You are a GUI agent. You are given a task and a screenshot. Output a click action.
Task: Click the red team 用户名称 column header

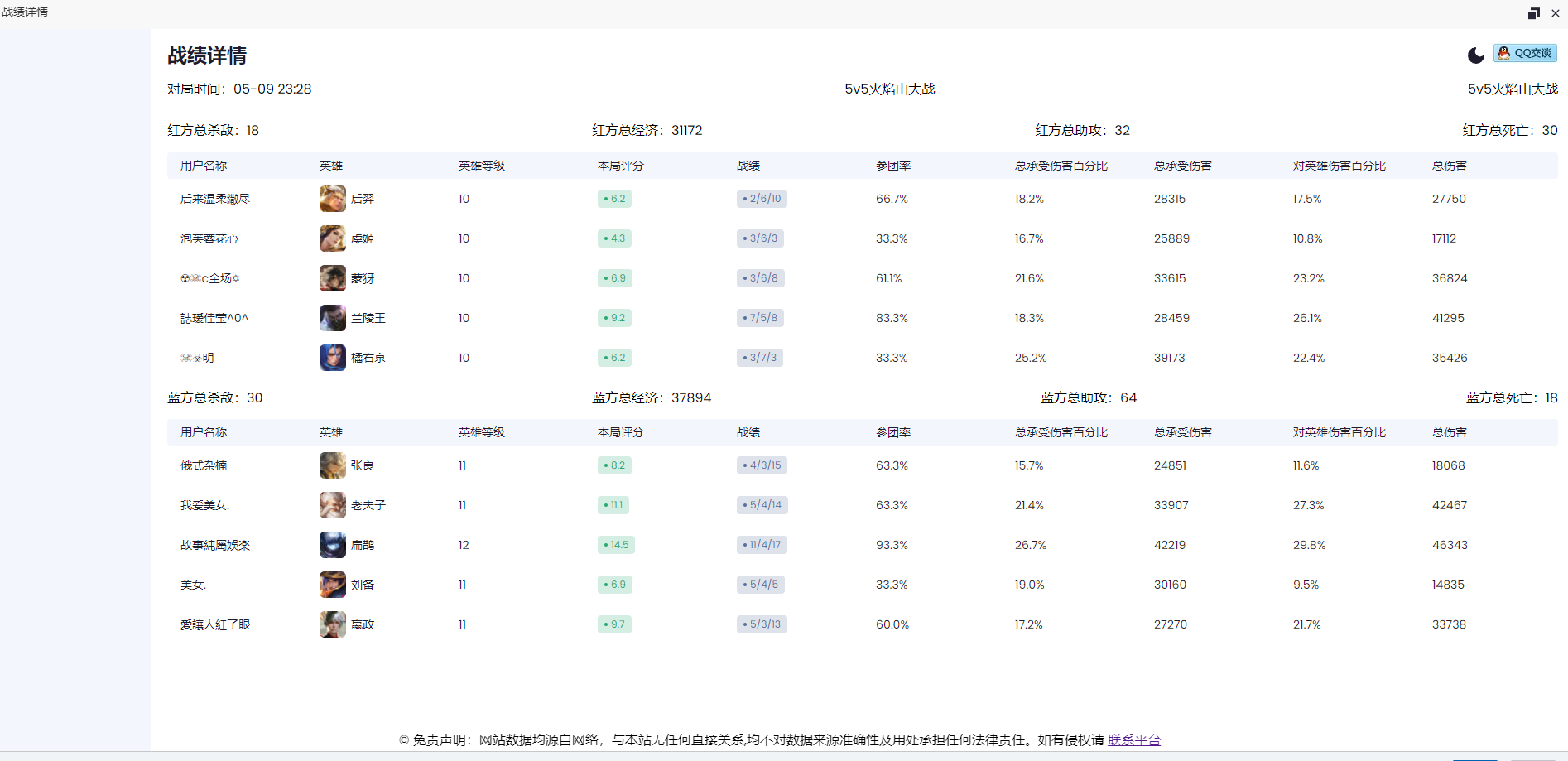204,166
